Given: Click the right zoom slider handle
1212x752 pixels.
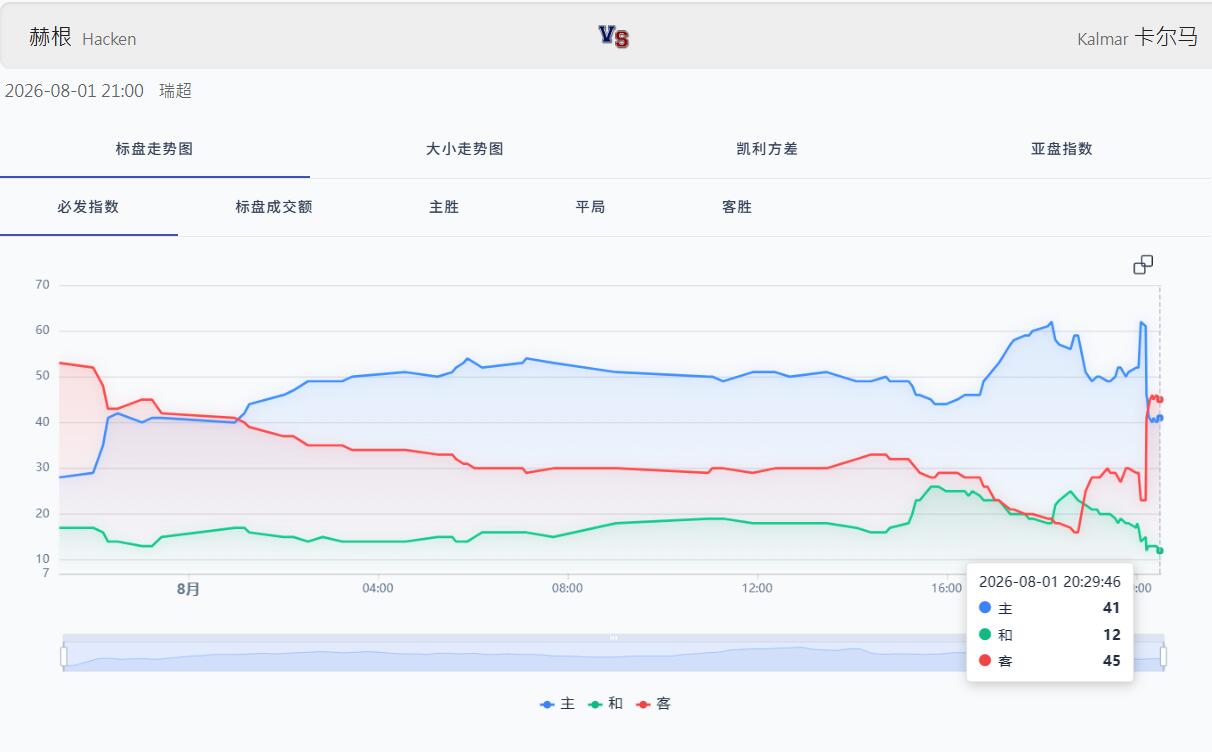Looking at the screenshot, I should 1163,656.
